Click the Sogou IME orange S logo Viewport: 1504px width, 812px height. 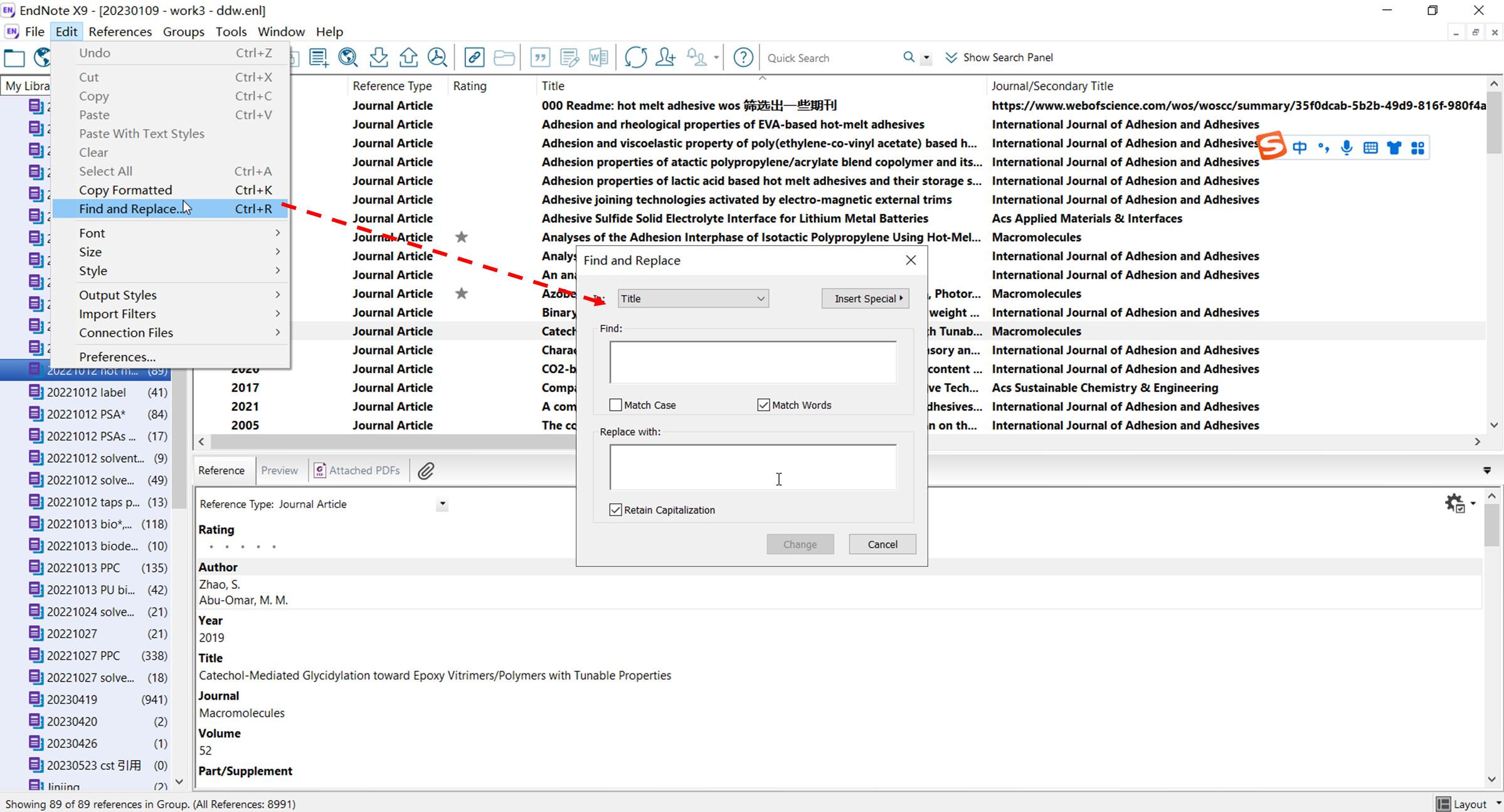click(x=1272, y=147)
